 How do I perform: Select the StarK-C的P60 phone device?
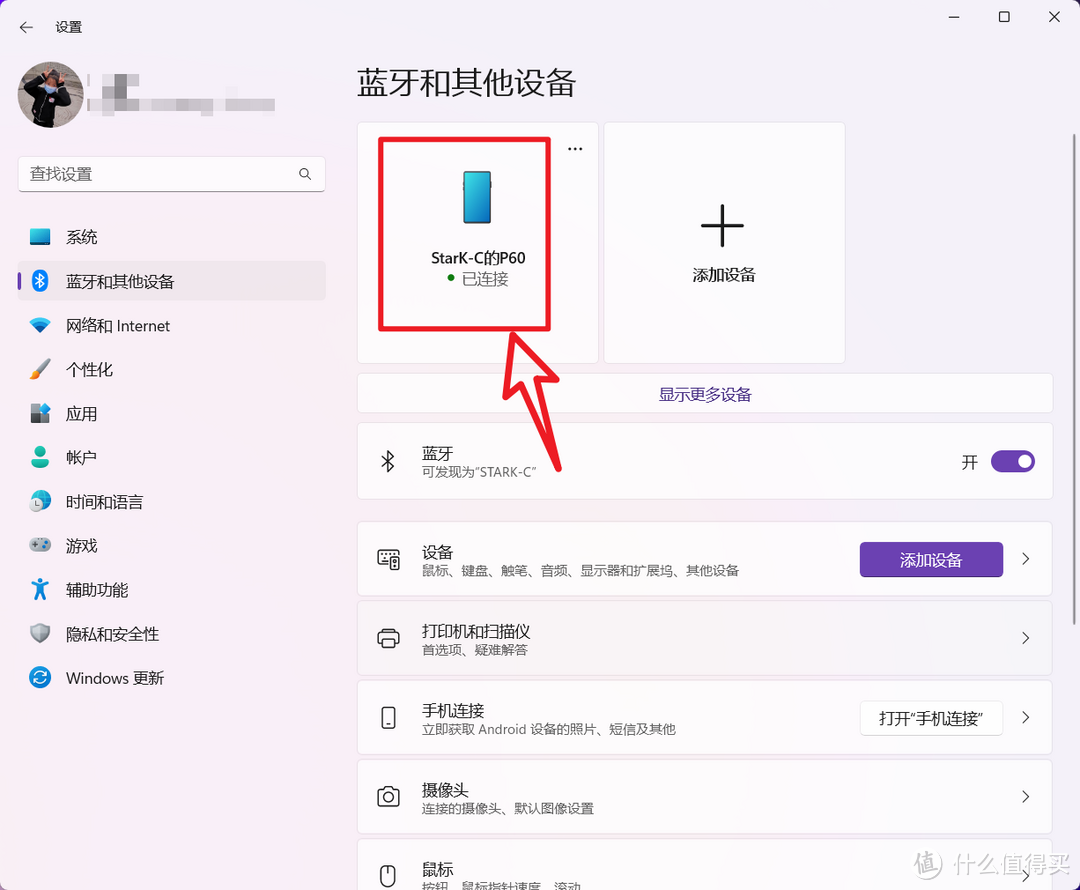[477, 242]
